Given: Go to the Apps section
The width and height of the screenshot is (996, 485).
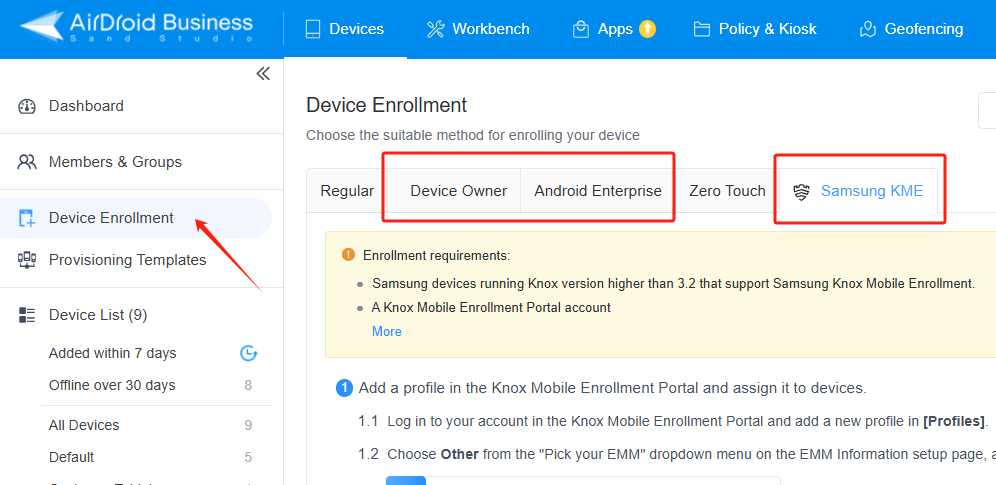Looking at the screenshot, I should pyautogui.click(x=614, y=29).
